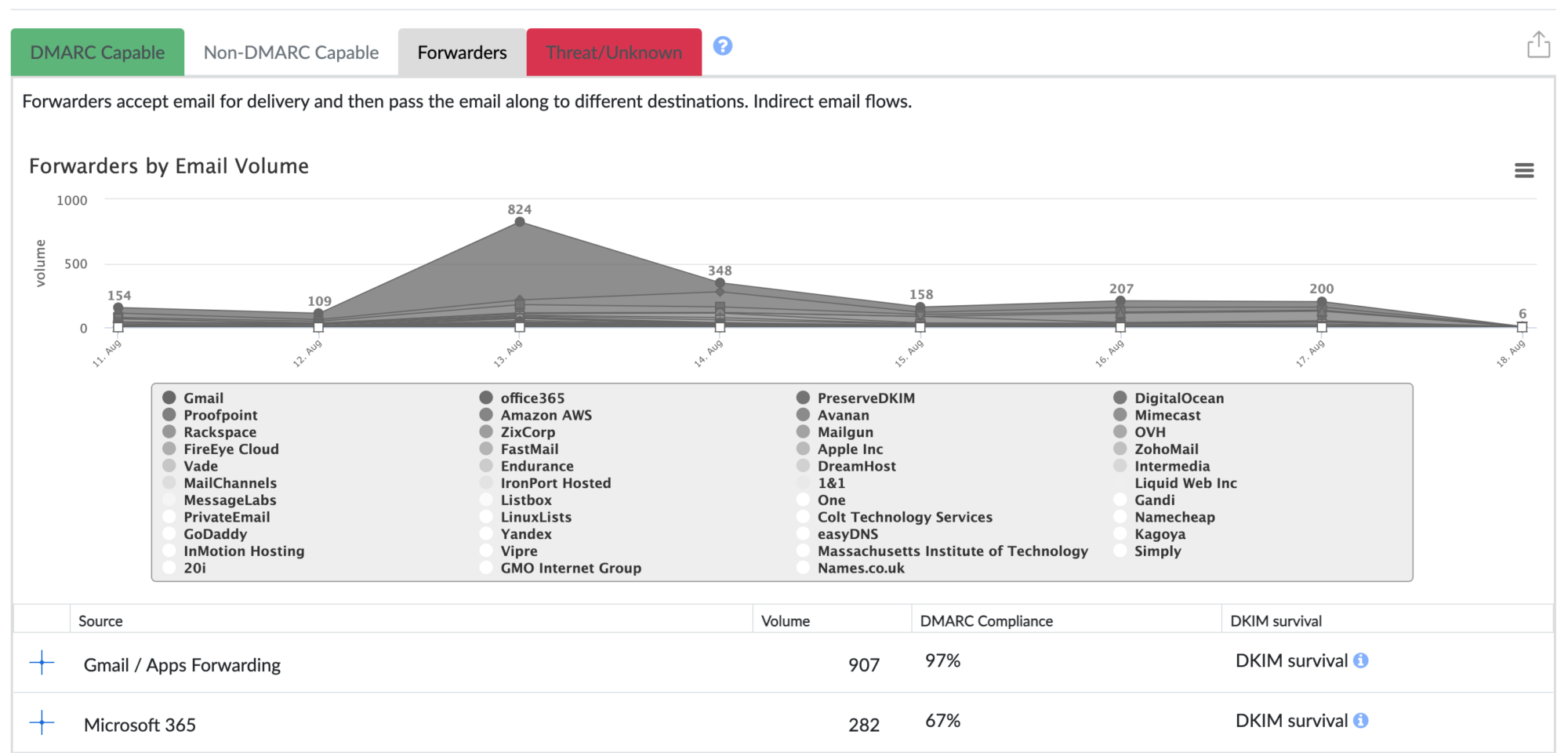The height and width of the screenshot is (753, 1568).
Task: Click the 824 peak data point on 13 Aug
Action: click(x=519, y=222)
